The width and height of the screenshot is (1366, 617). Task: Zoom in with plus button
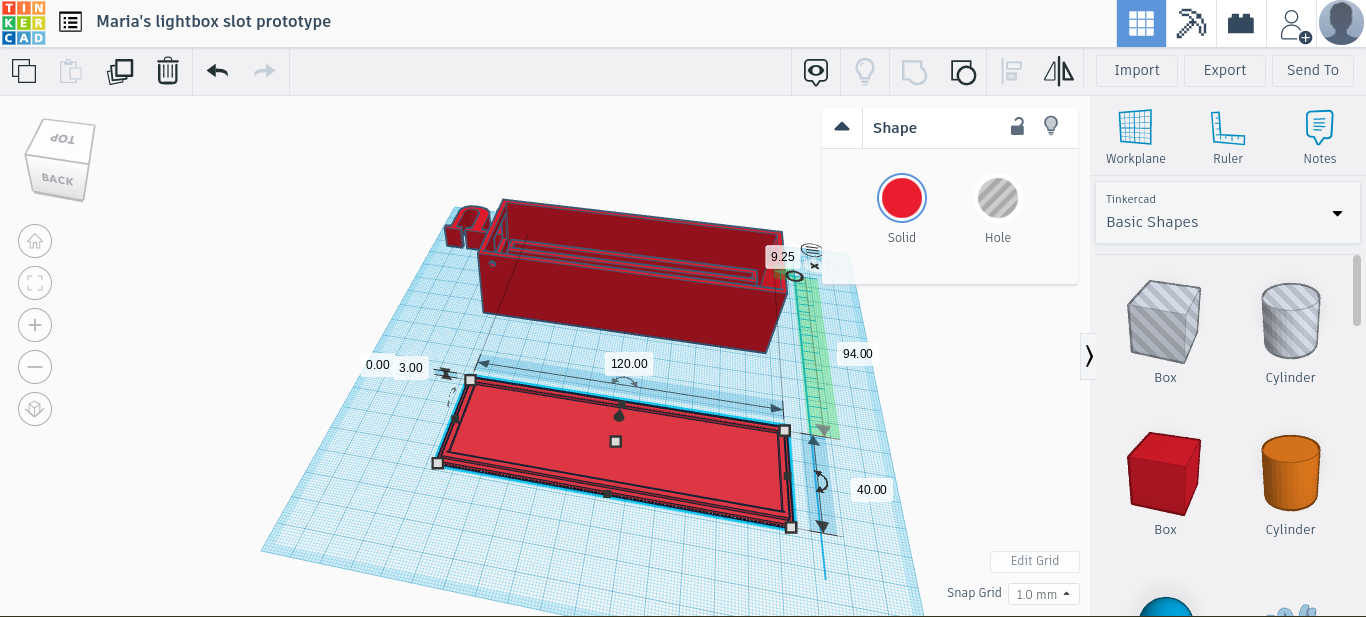point(35,325)
